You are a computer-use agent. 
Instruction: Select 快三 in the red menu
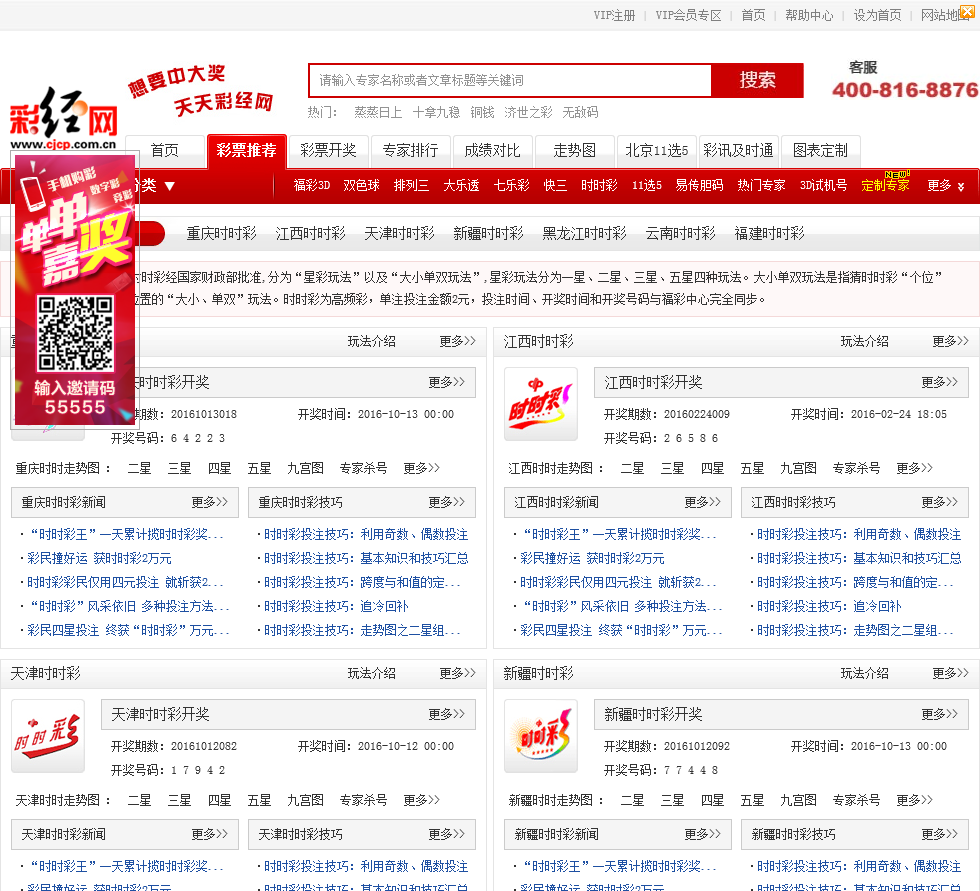[x=555, y=186]
